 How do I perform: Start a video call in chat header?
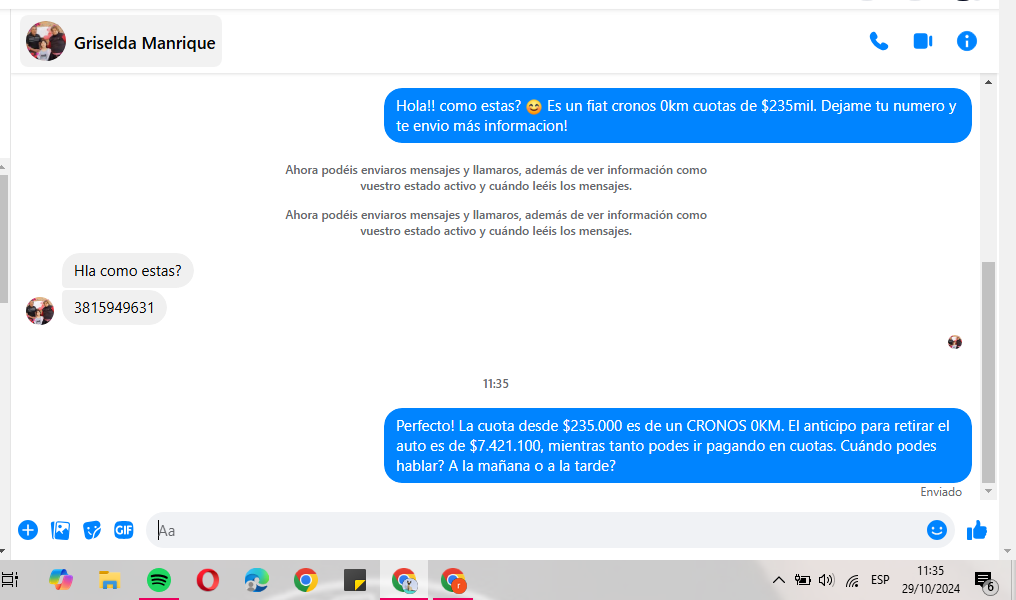[x=923, y=41]
